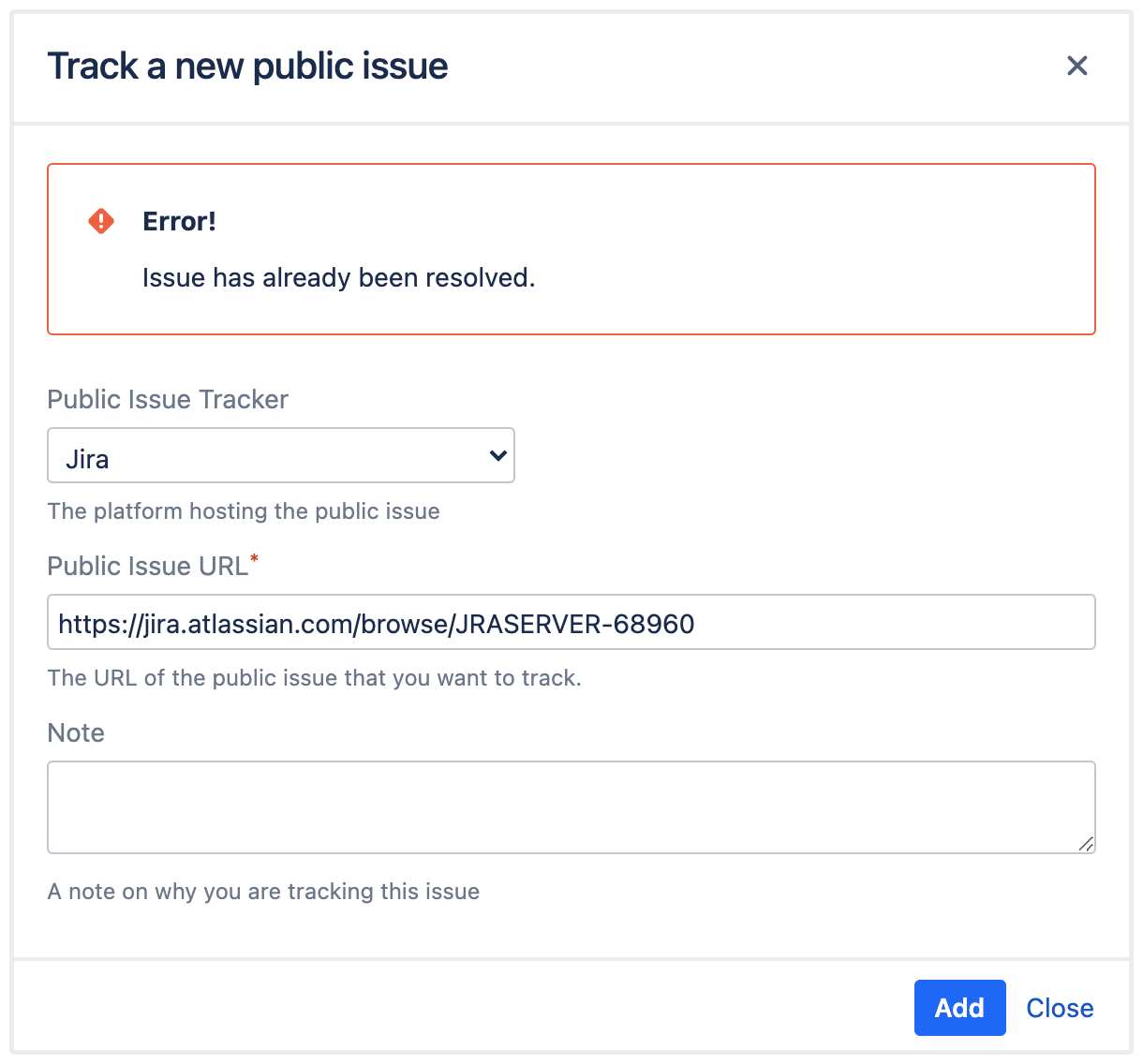Click the Note field label

[76, 732]
